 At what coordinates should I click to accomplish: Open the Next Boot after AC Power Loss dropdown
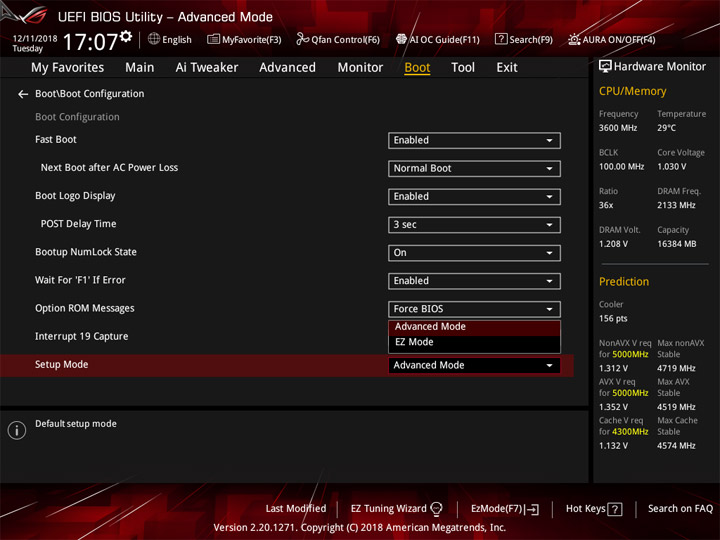pos(474,169)
